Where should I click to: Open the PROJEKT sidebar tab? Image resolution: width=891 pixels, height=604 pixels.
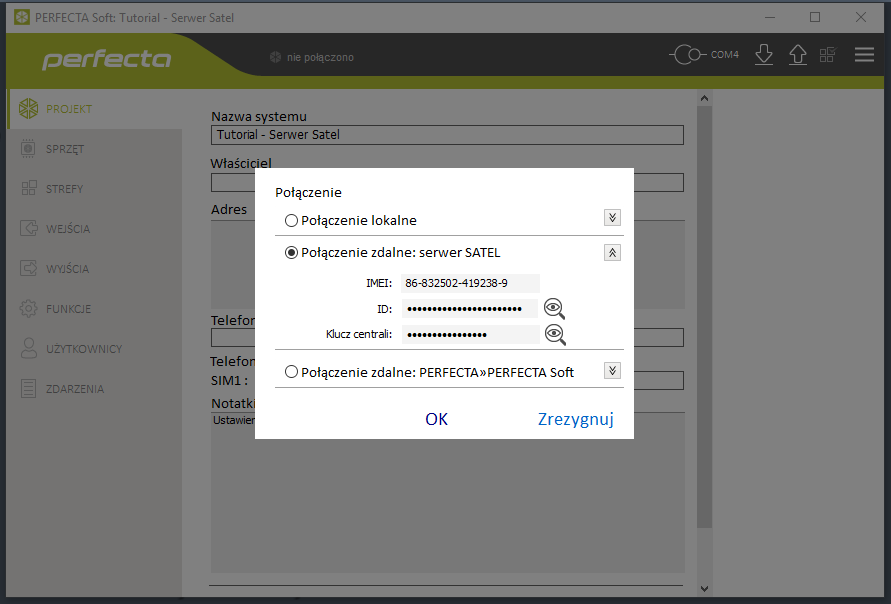pos(94,109)
